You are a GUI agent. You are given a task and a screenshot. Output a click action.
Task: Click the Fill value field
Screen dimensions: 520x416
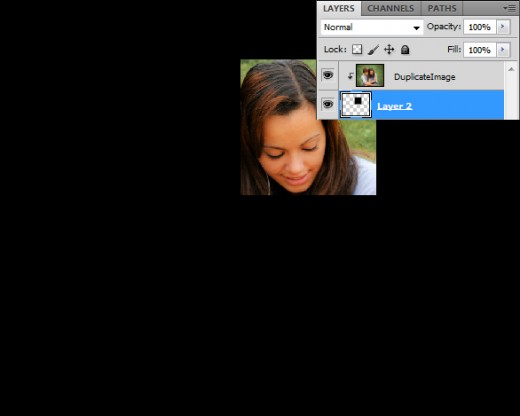pyautogui.click(x=479, y=50)
